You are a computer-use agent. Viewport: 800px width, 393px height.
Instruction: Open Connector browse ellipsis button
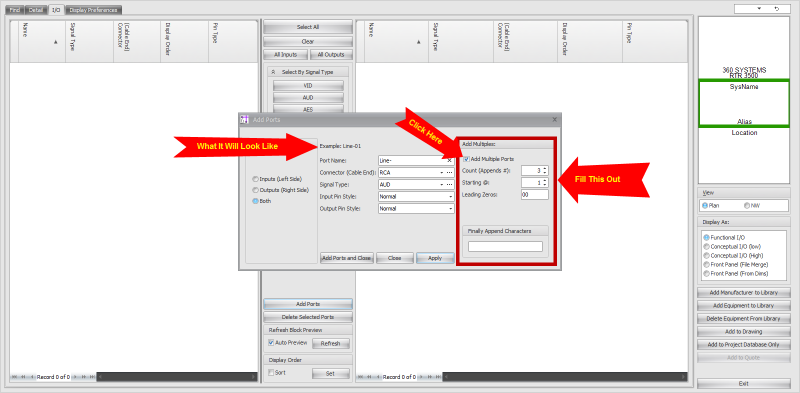pyautogui.click(x=449, y=173)
